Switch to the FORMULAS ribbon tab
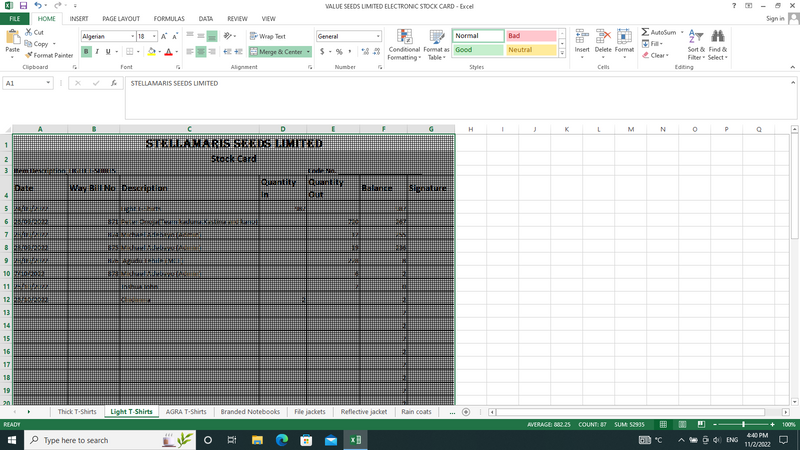 [x=169, y=19]
